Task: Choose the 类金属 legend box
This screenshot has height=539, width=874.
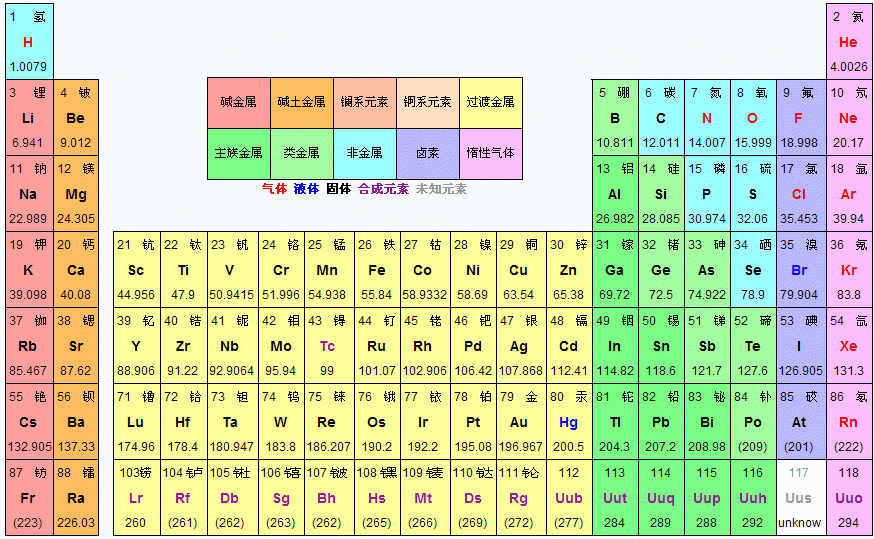Action: tap(302, 154)
